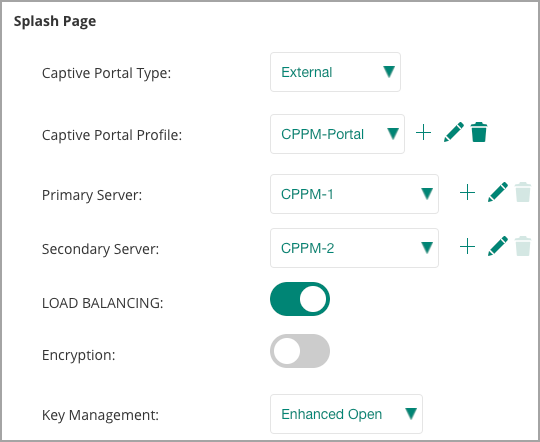Edit the CPPM-2 secondary server
The width and height of the screenshot is (540, 442).
(x=498, y=246)
